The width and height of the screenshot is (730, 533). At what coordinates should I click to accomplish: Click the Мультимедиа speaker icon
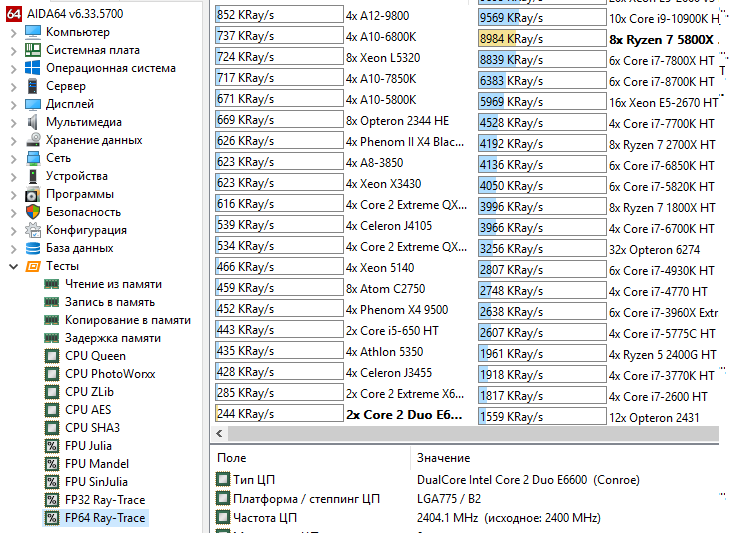[33, 122]
